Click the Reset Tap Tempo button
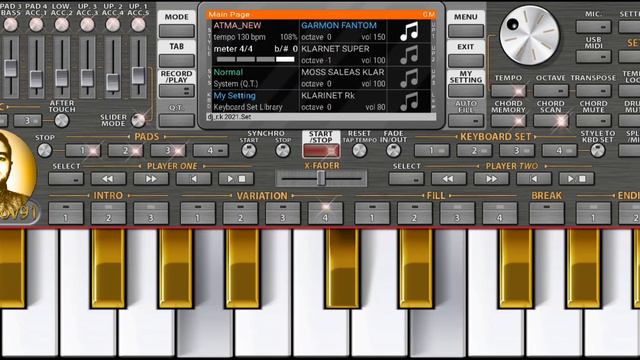Viewport: 640px width, 360px height. [x=359, y=151]
